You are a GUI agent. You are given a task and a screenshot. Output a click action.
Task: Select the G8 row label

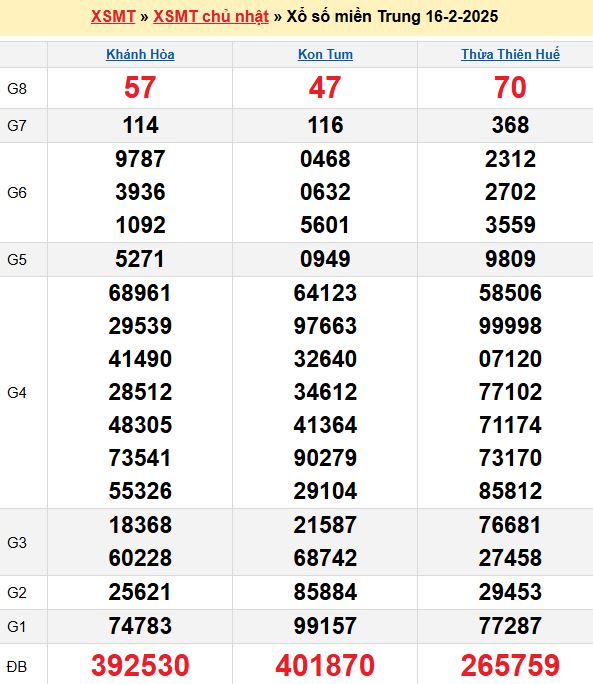(17, 89)
